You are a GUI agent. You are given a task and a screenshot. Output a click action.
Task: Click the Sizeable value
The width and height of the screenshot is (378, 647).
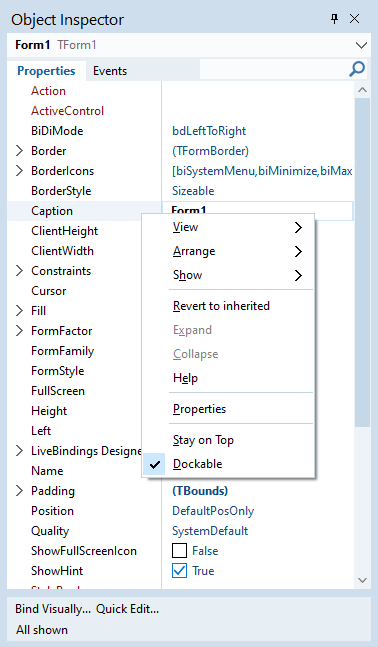[x=193, y=191]
